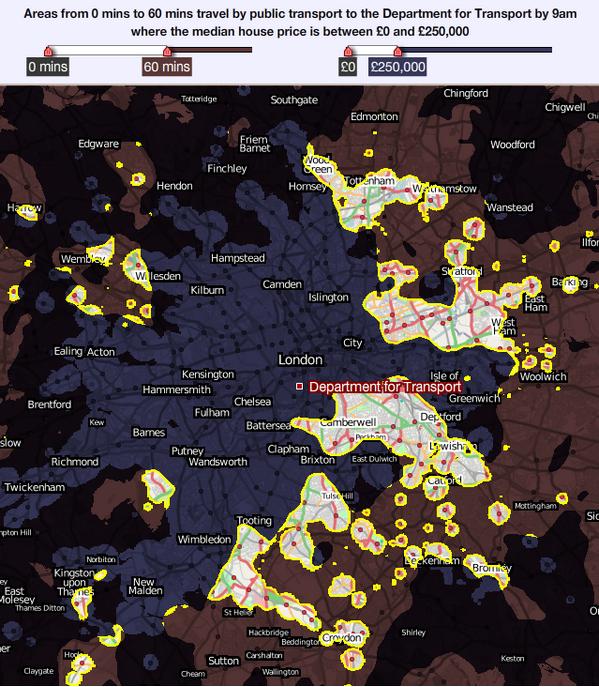Click the Hendon map label
599x687 pixels.
click(175, 186)
